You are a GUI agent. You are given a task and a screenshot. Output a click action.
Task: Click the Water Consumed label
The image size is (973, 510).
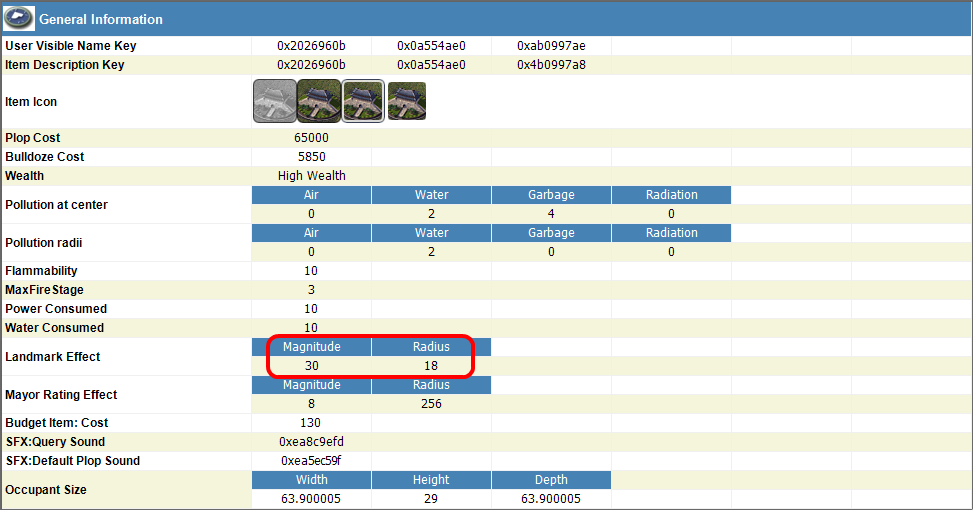click(x=55, y=328)
